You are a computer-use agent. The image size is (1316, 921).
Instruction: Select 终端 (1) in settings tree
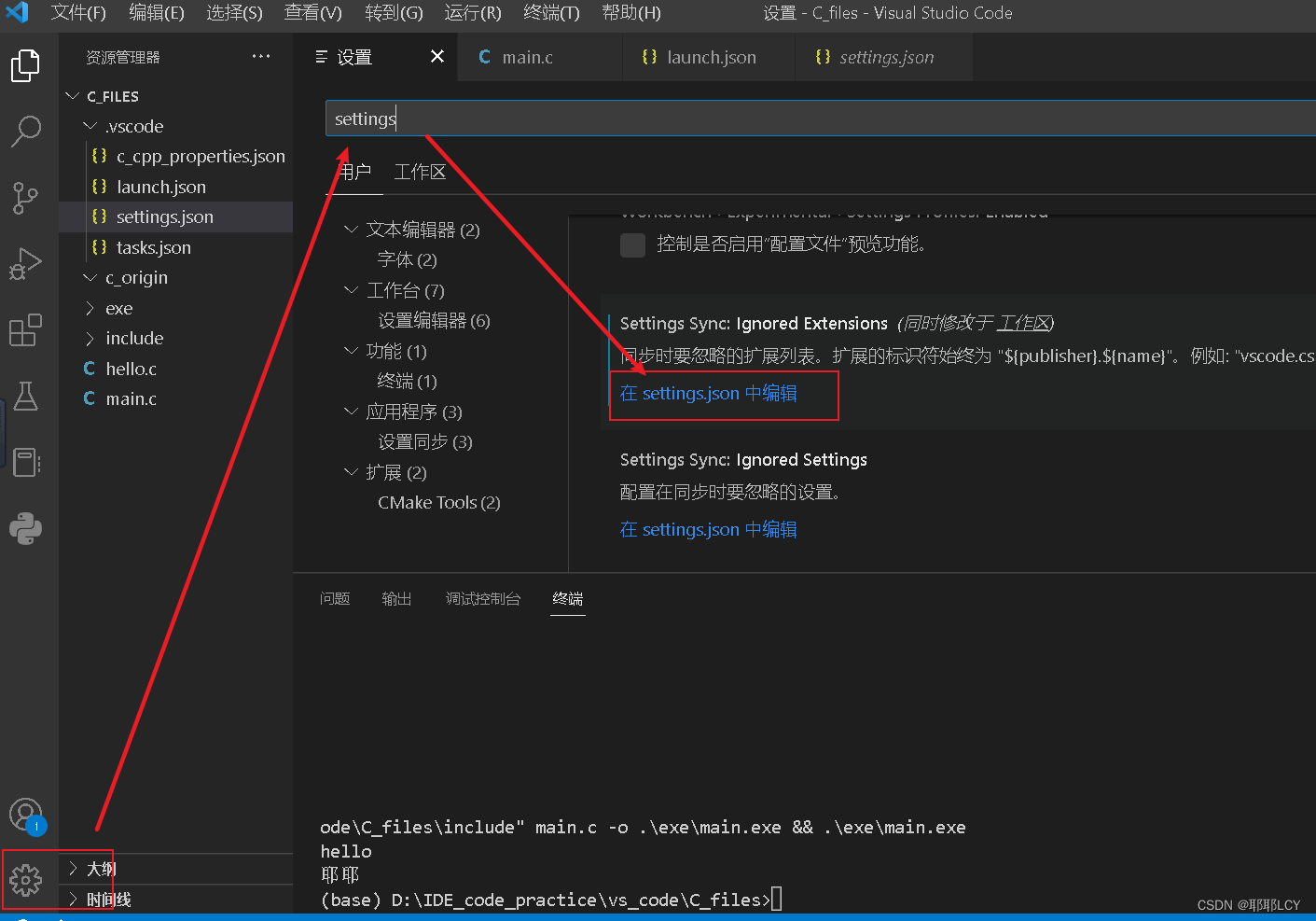pyautogui.click(x=407, y=381)
